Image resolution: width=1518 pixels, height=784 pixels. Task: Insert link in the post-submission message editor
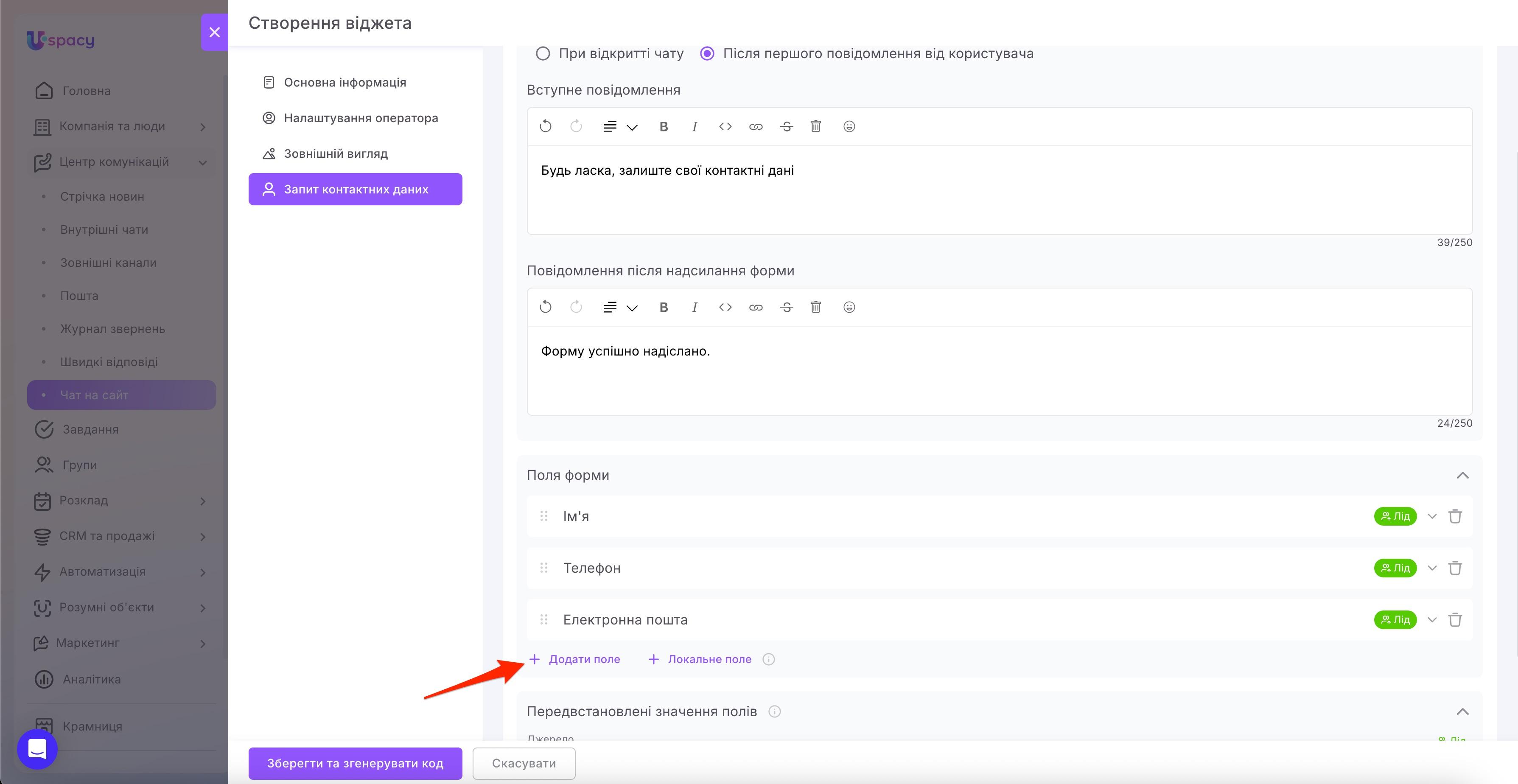756,307
